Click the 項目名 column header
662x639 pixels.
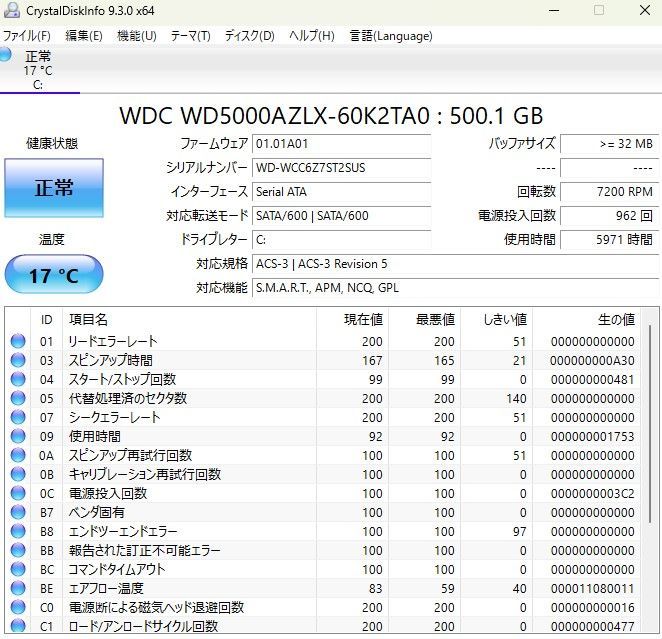click(189, 320)
